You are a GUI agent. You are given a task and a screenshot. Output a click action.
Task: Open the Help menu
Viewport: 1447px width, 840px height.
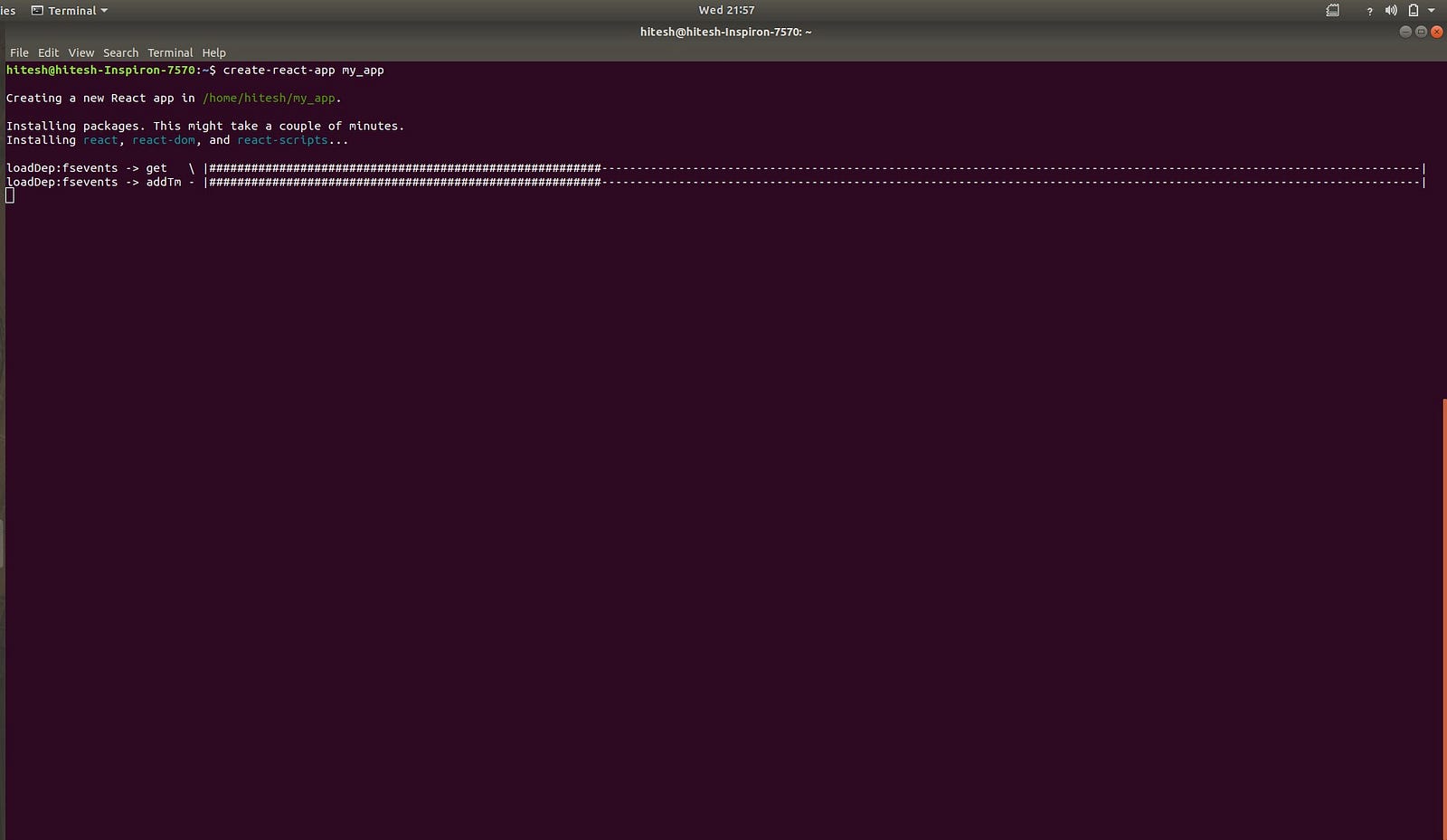[213, 52]
